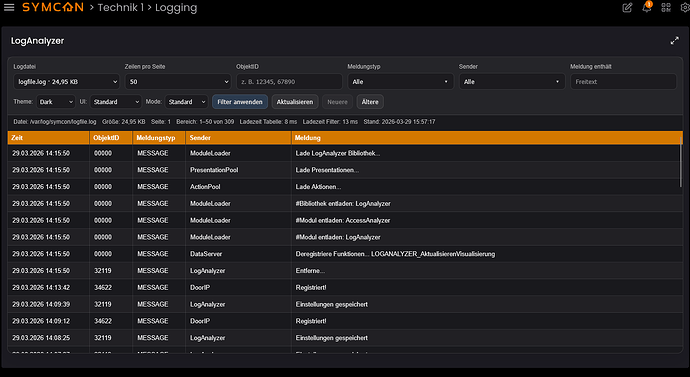Open the UI dropdown
This screenshot has height=377, width=690.
116,102
